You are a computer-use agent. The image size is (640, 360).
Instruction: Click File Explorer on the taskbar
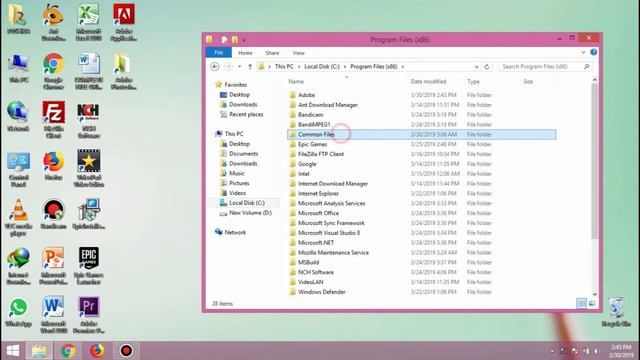[39, 351]
